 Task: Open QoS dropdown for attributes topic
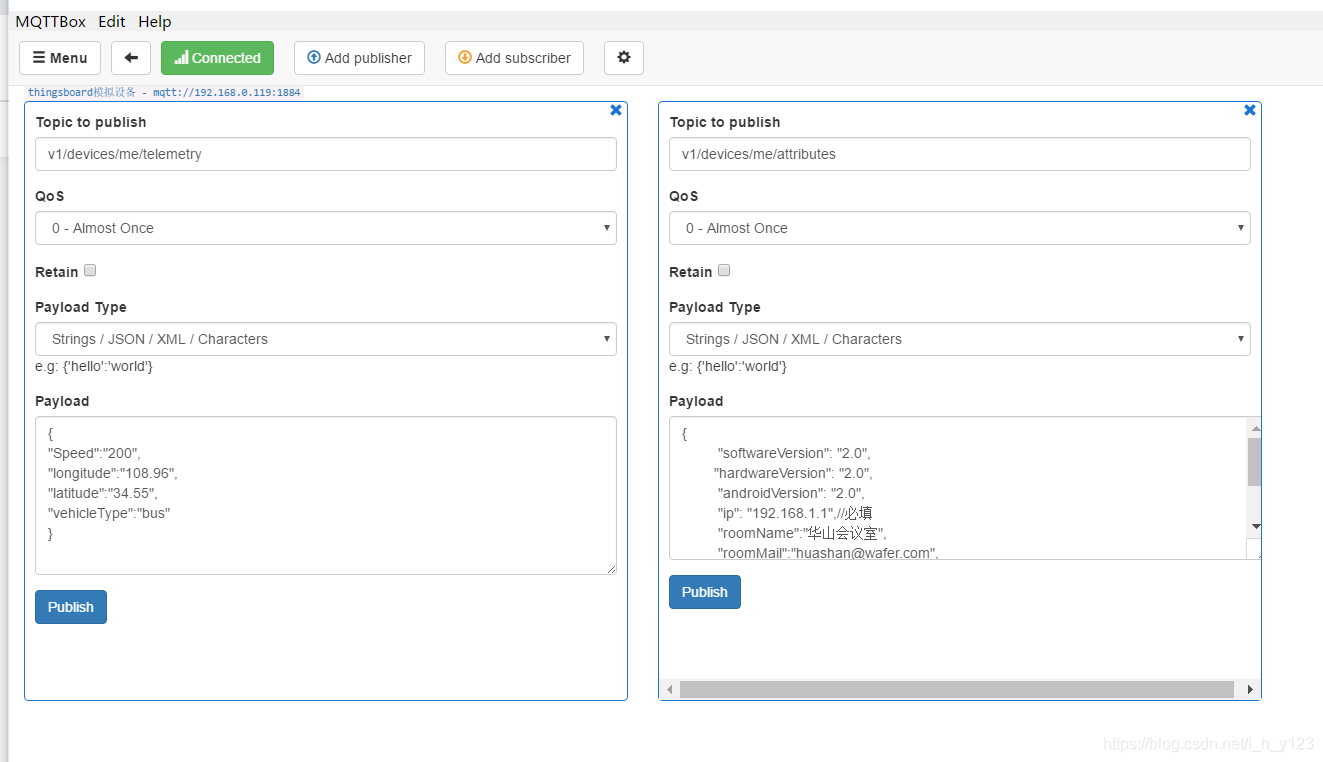(x=959, y=228)
